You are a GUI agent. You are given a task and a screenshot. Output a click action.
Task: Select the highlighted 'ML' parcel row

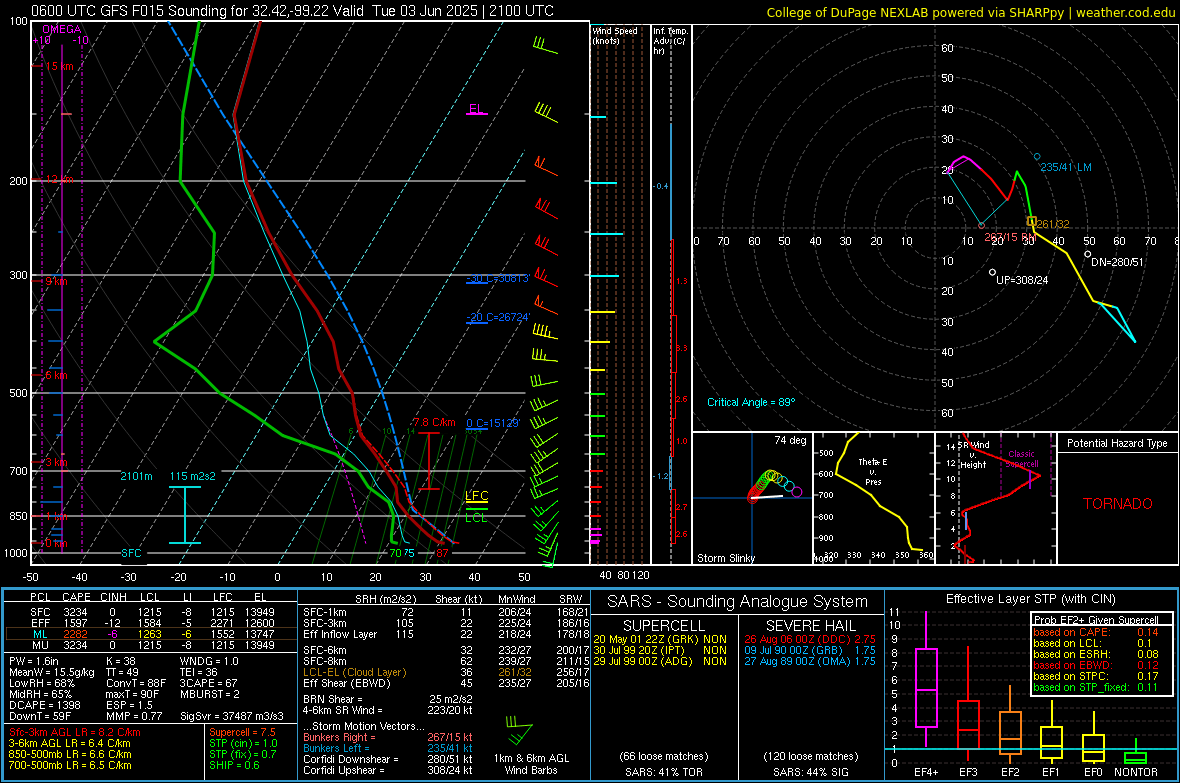click(x=150, y=634)
